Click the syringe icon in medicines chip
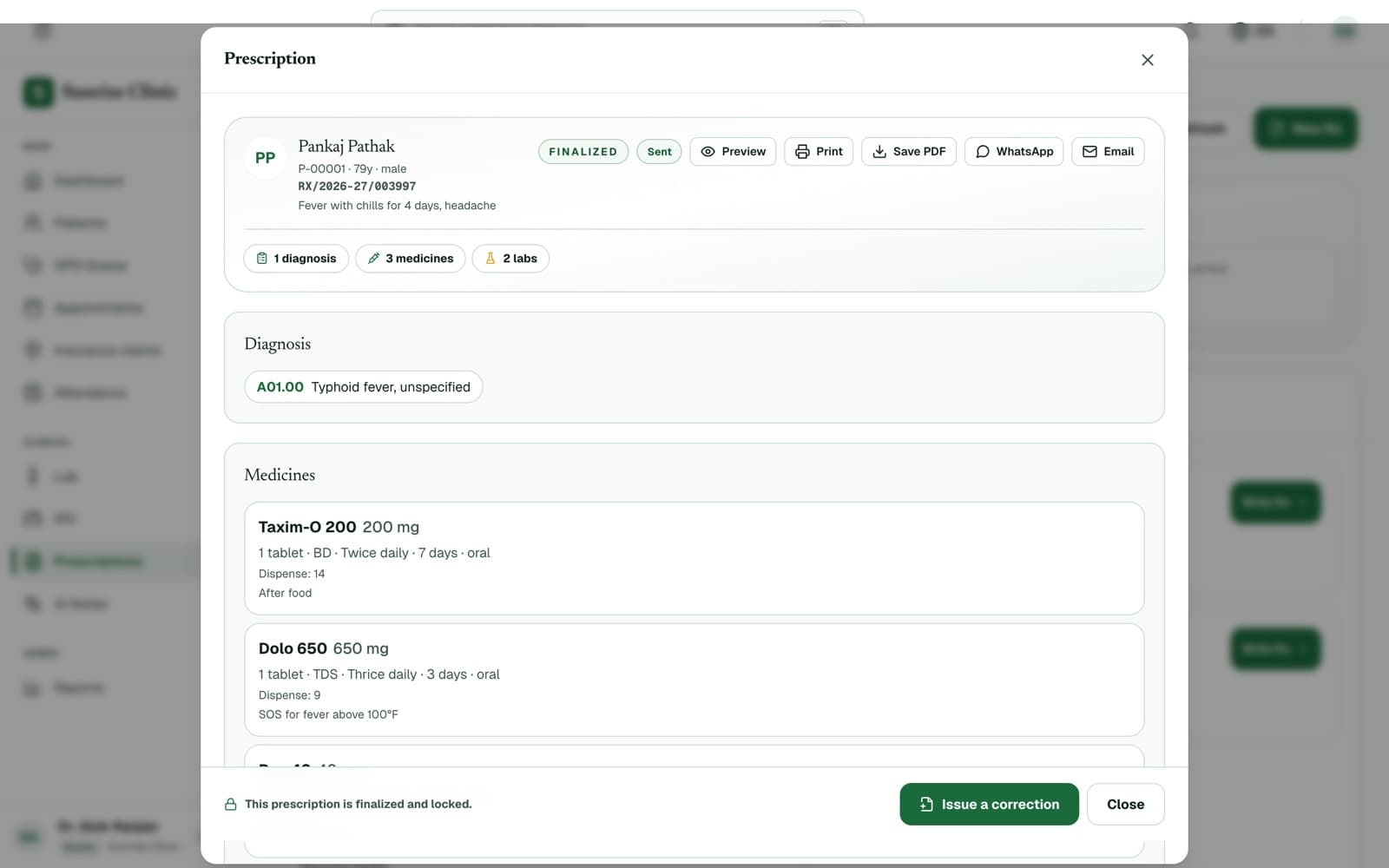Image resolution: width=1389 pixels, height=868 pixels. pyautogui.click(x=373, y=259)
